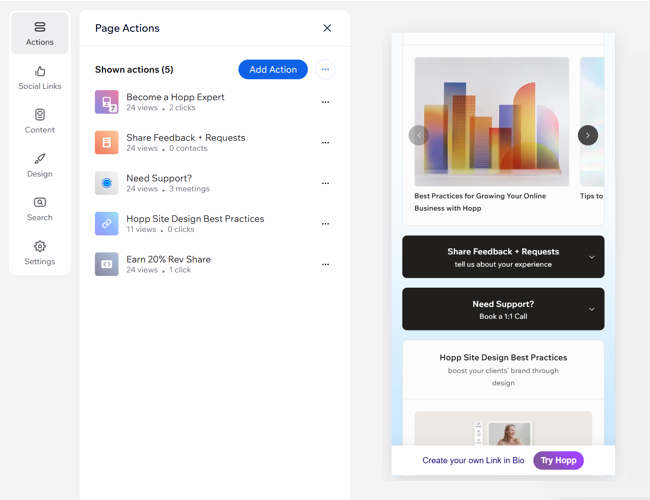Click the Share Feedback + Requests form icon
Screen dimensions: 650x500
pyautogui.click(x=107, y=143)
